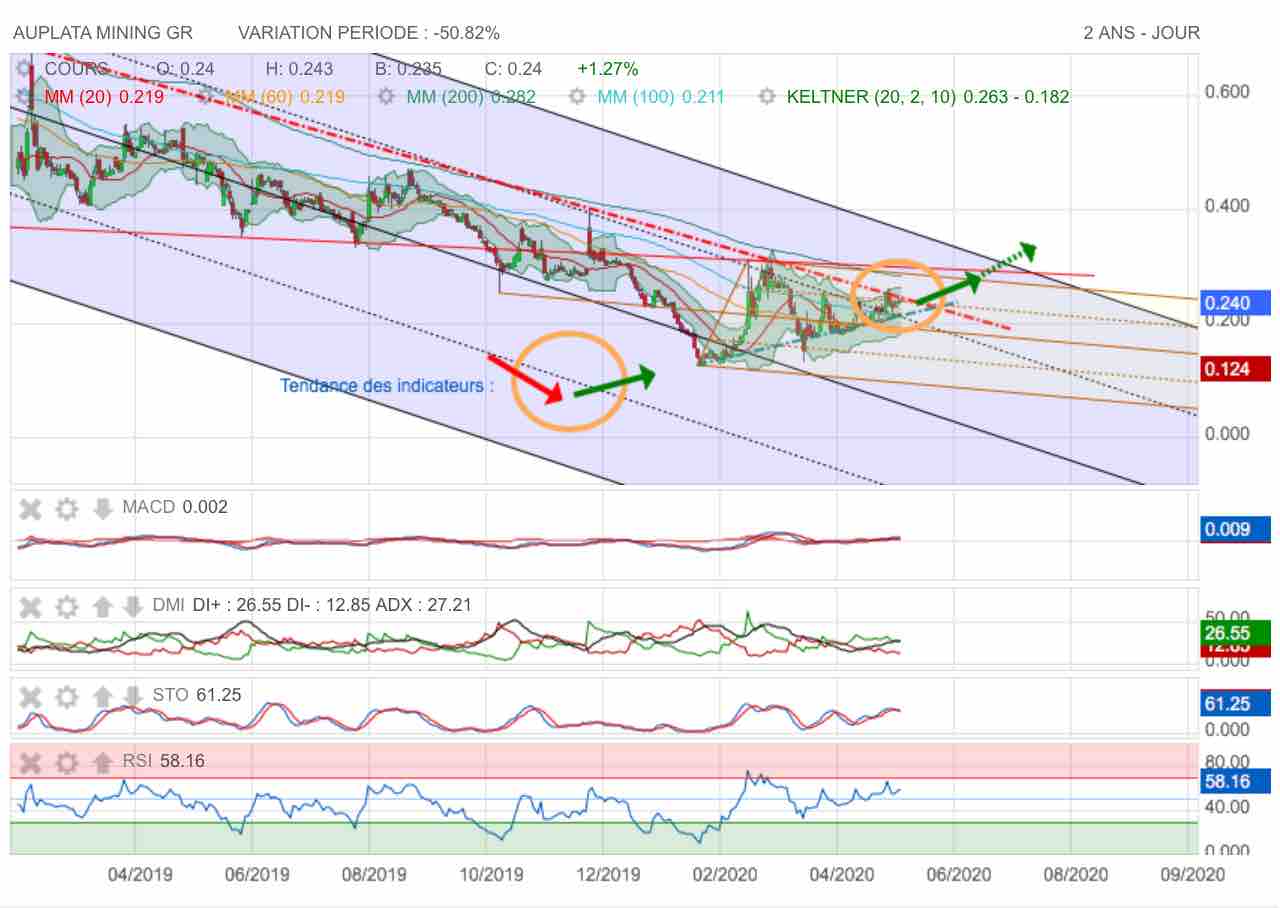Click the AUPLATA MINING GR title
Viewport: 1280px width, 908px height.
pyautogui.click(x=103, y=33)
